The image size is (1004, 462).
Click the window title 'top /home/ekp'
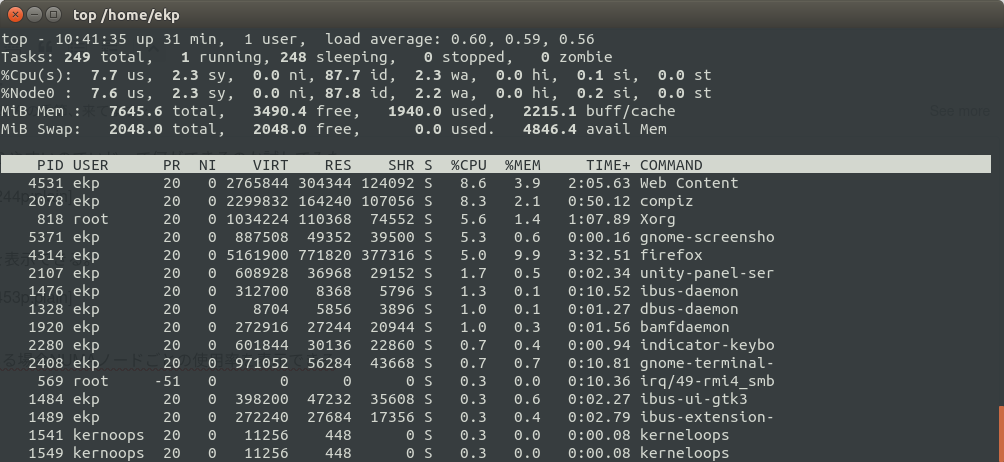126,14
